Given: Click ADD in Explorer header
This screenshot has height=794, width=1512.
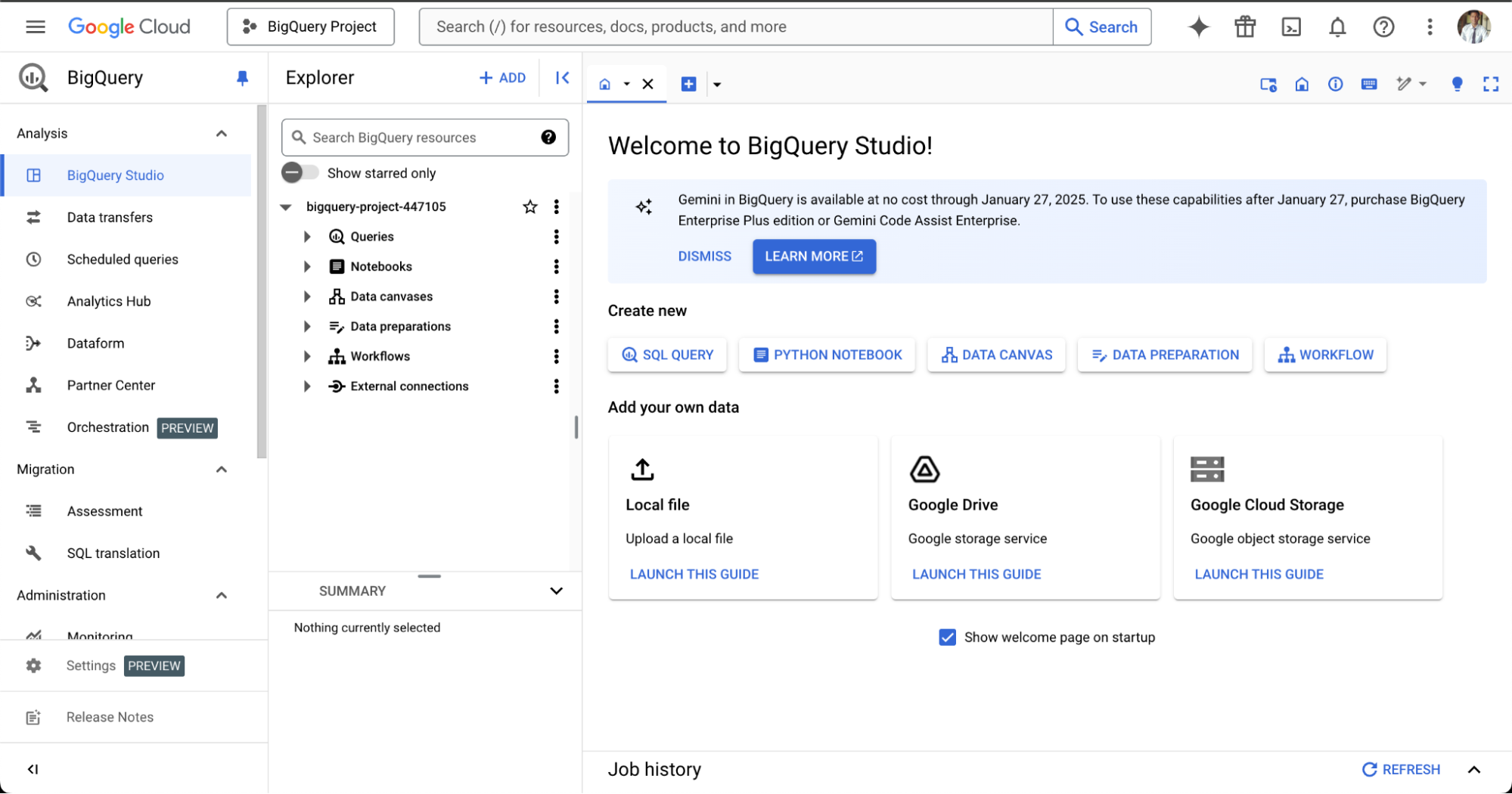Looking at the screenshot, I should (x=502, y=78).
